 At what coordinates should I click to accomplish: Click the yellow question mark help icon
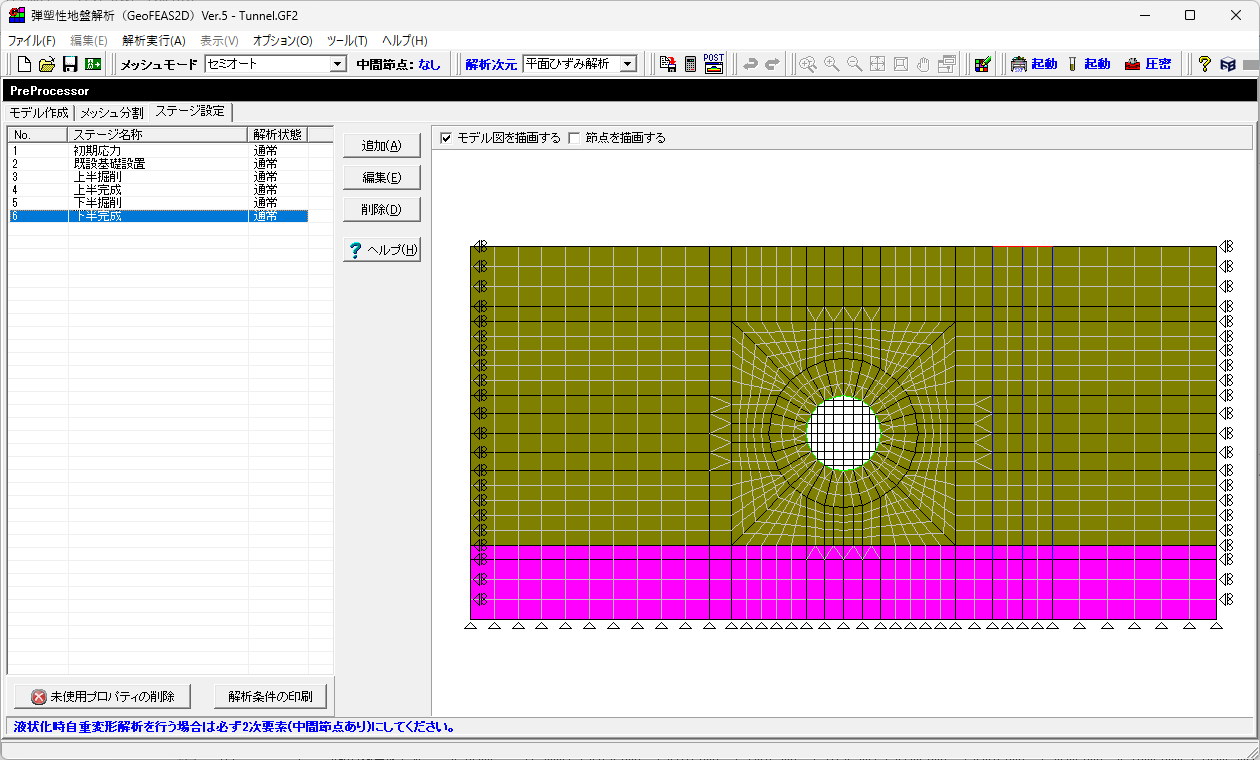click(1204, 64)
